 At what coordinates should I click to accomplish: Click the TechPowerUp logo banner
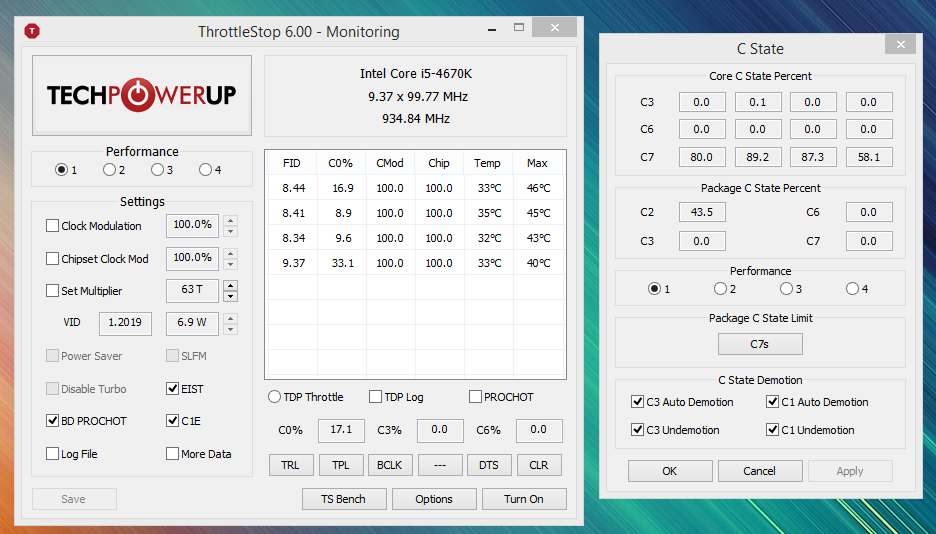pyautogui.click(x=141, y=95)
